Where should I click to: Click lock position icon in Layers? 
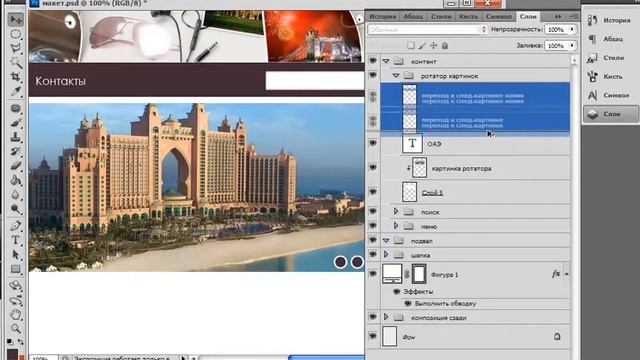433,45
